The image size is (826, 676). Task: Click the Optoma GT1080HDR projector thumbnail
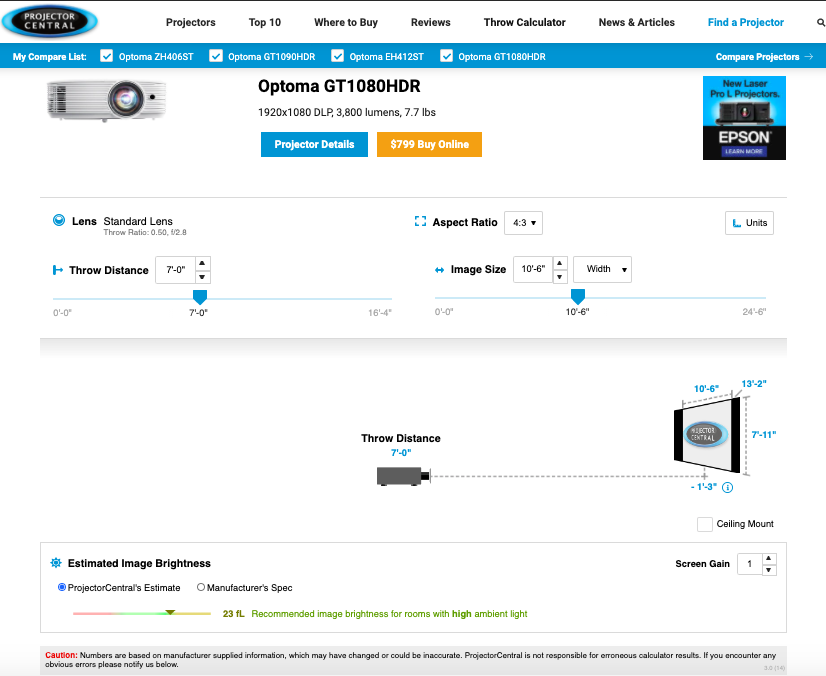(107, 100)
